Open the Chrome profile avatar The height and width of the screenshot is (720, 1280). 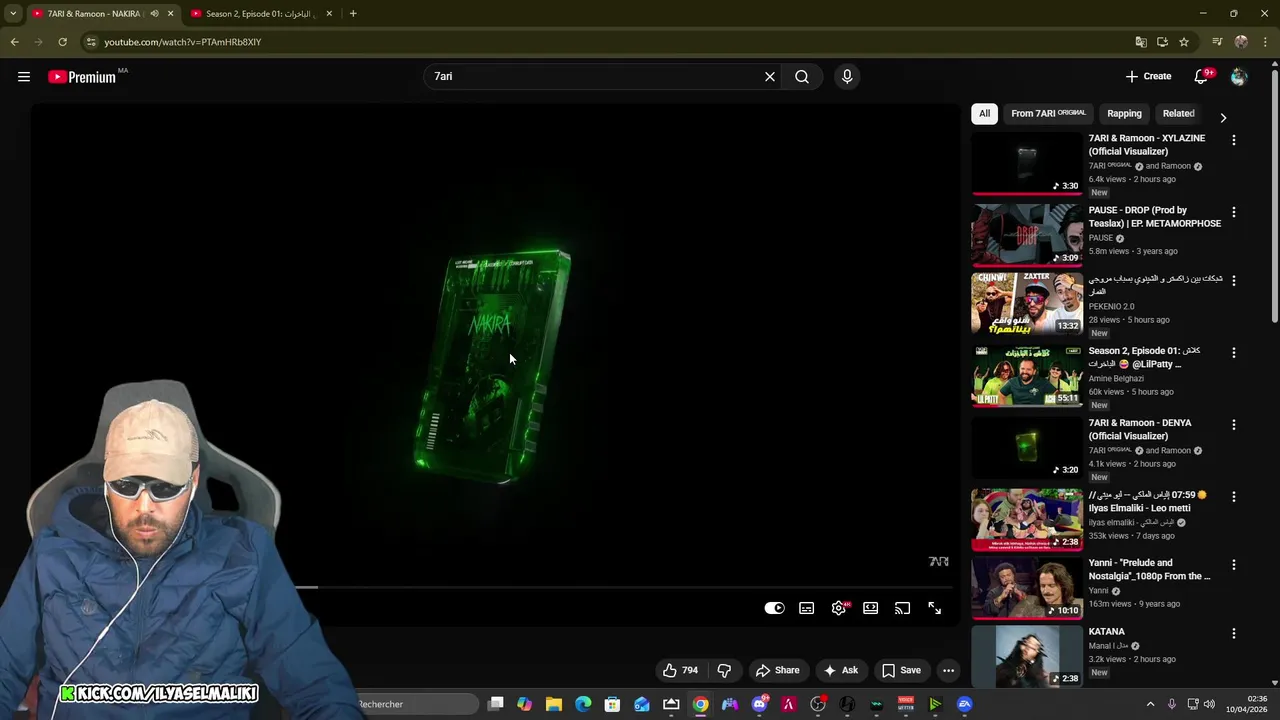pyautogui.click(x=1241, y=42)
